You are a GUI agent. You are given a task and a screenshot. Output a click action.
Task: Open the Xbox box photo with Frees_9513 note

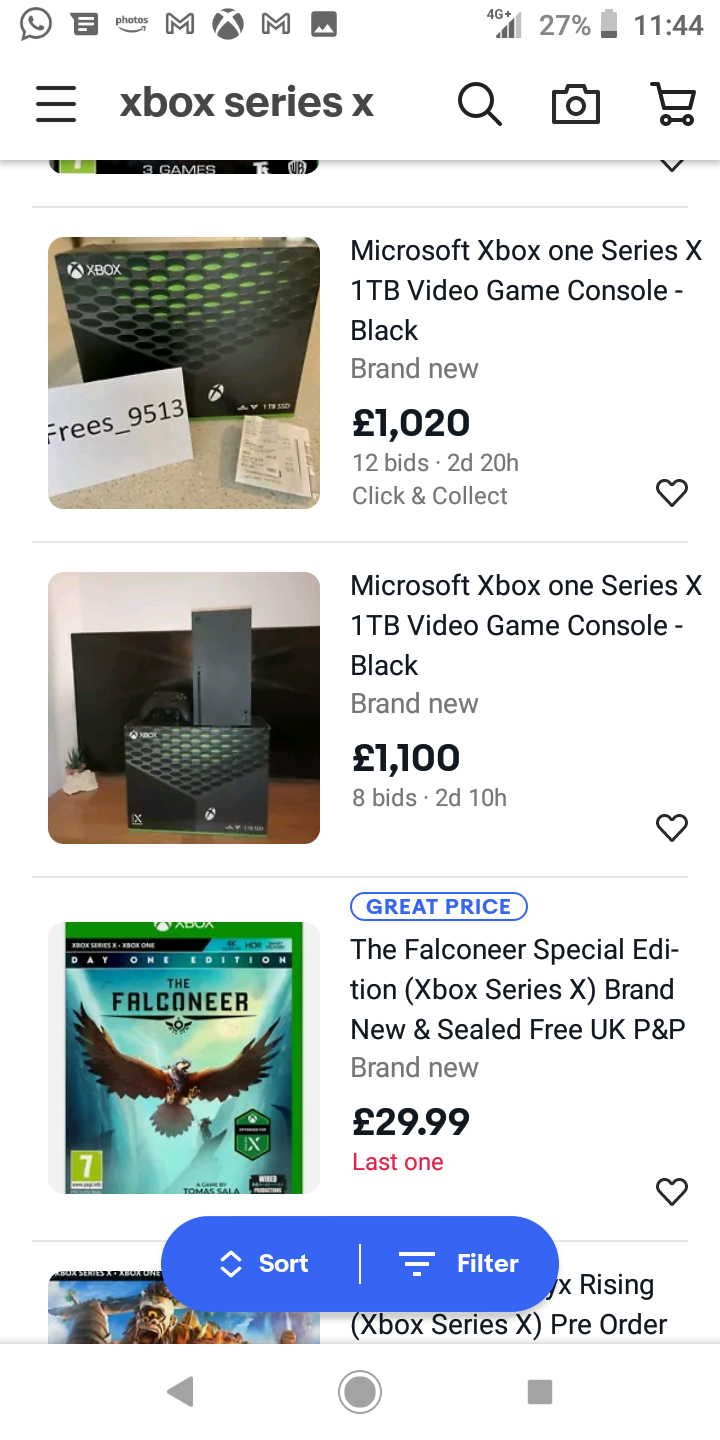(184, 373)
